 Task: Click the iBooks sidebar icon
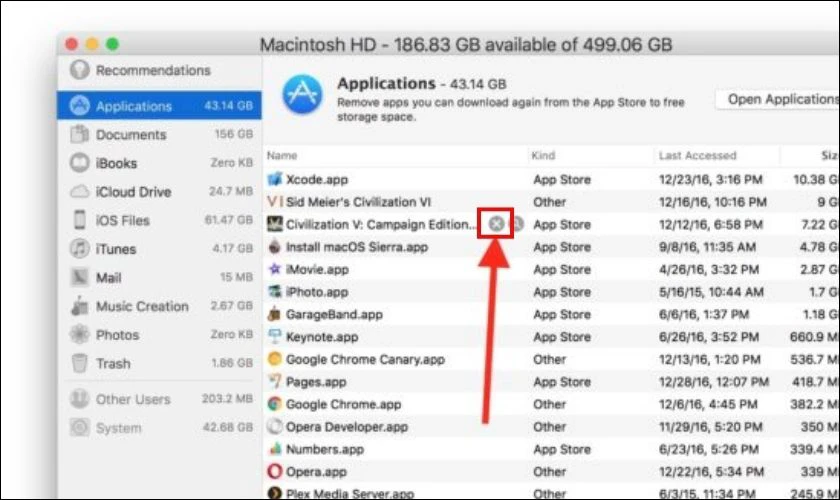[79, 163]
